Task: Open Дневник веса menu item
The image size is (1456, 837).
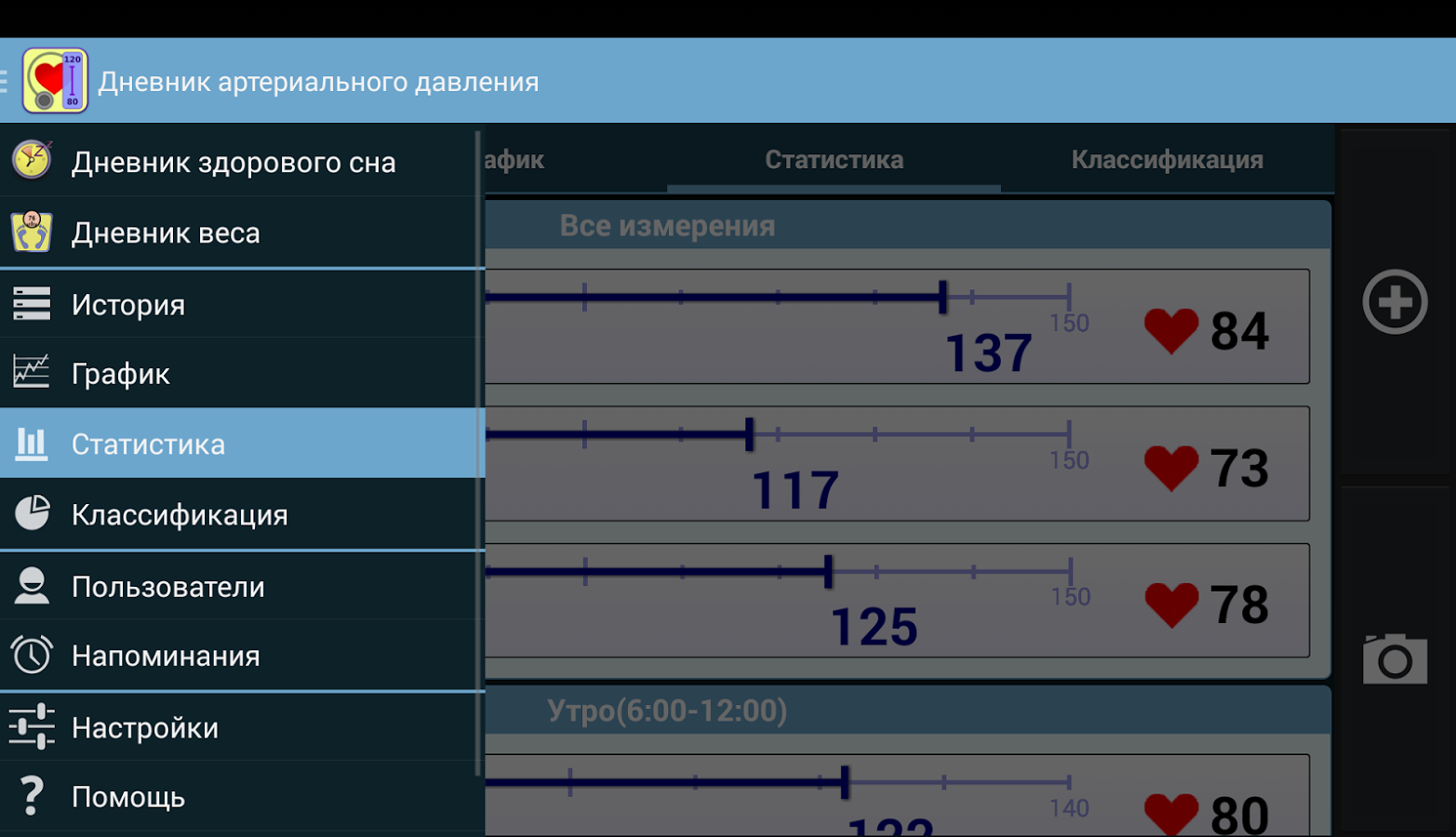Action: coord(242,232)
